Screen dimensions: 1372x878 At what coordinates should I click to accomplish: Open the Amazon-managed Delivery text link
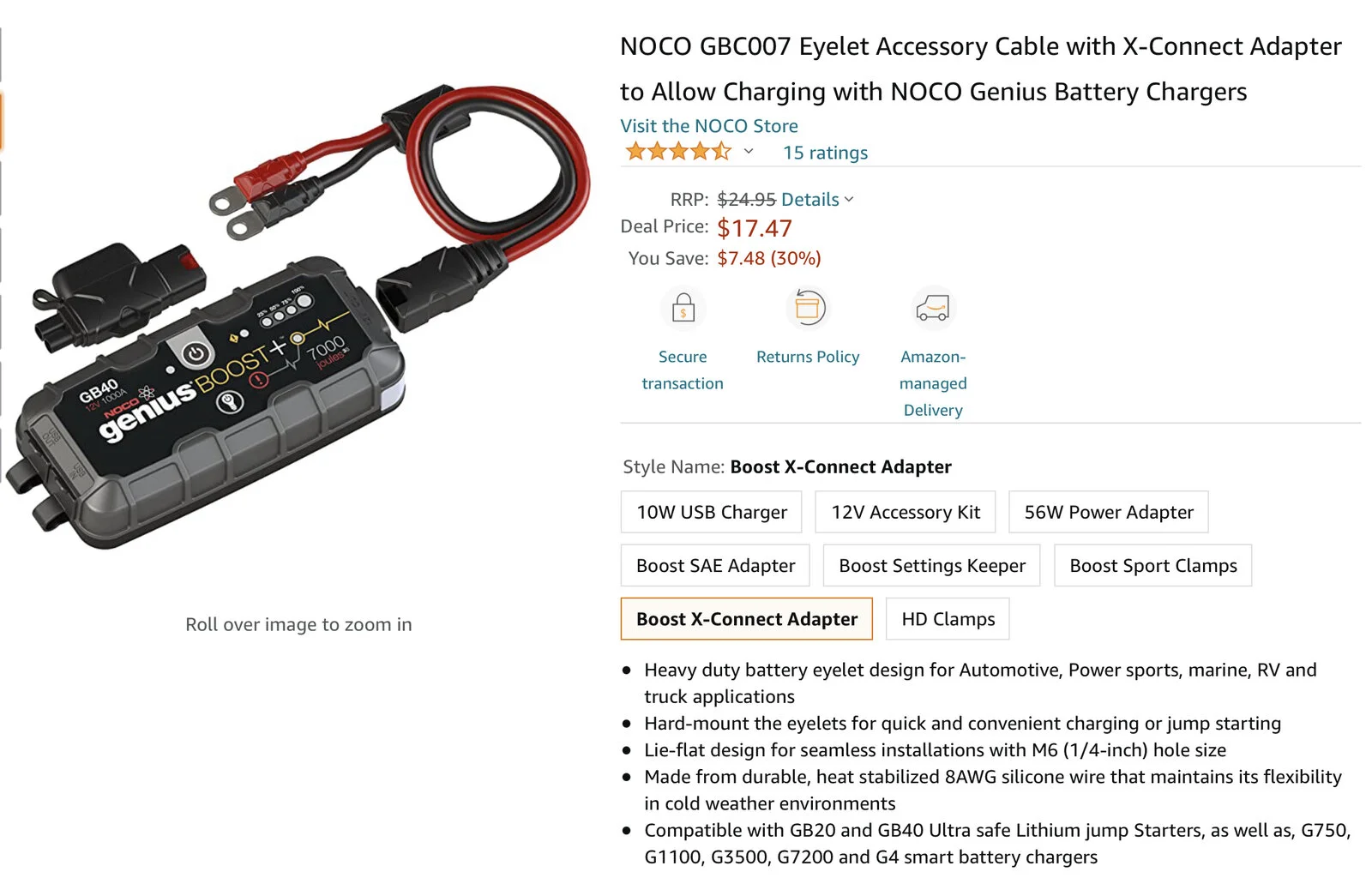pyautogui.click(x=933, y=383)
